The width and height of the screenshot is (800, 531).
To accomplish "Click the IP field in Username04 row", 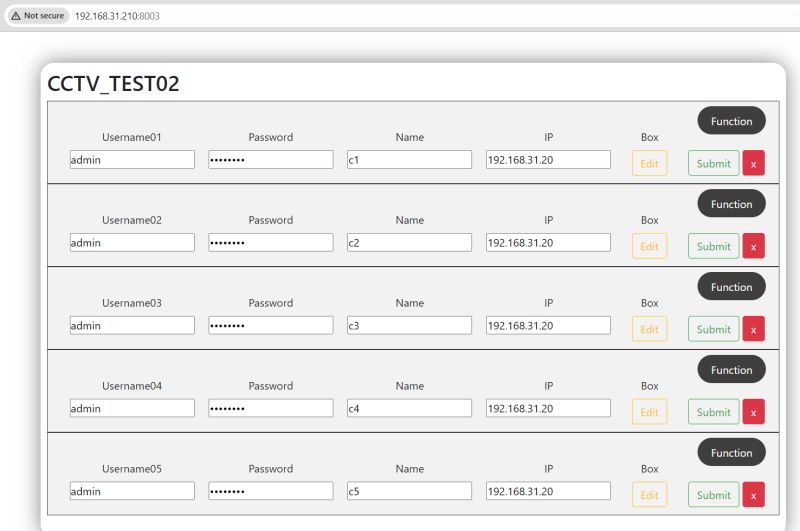I will tap(548, 408).
